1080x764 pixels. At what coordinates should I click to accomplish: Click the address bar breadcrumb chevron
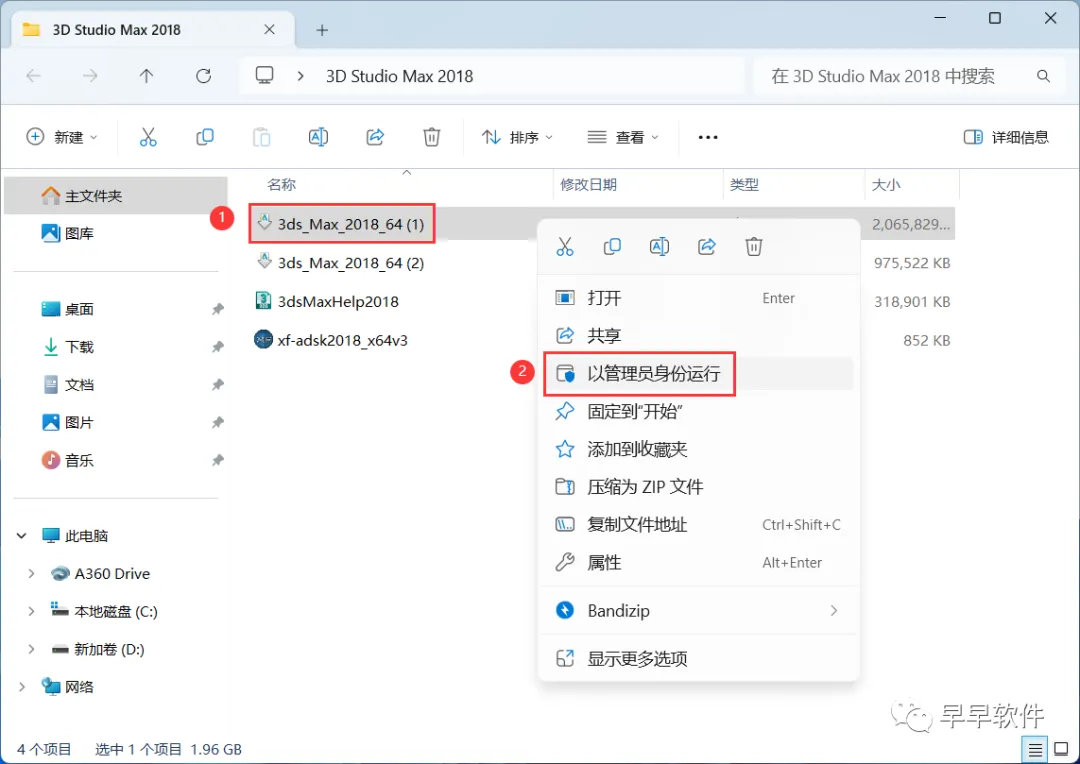(300, 76)
